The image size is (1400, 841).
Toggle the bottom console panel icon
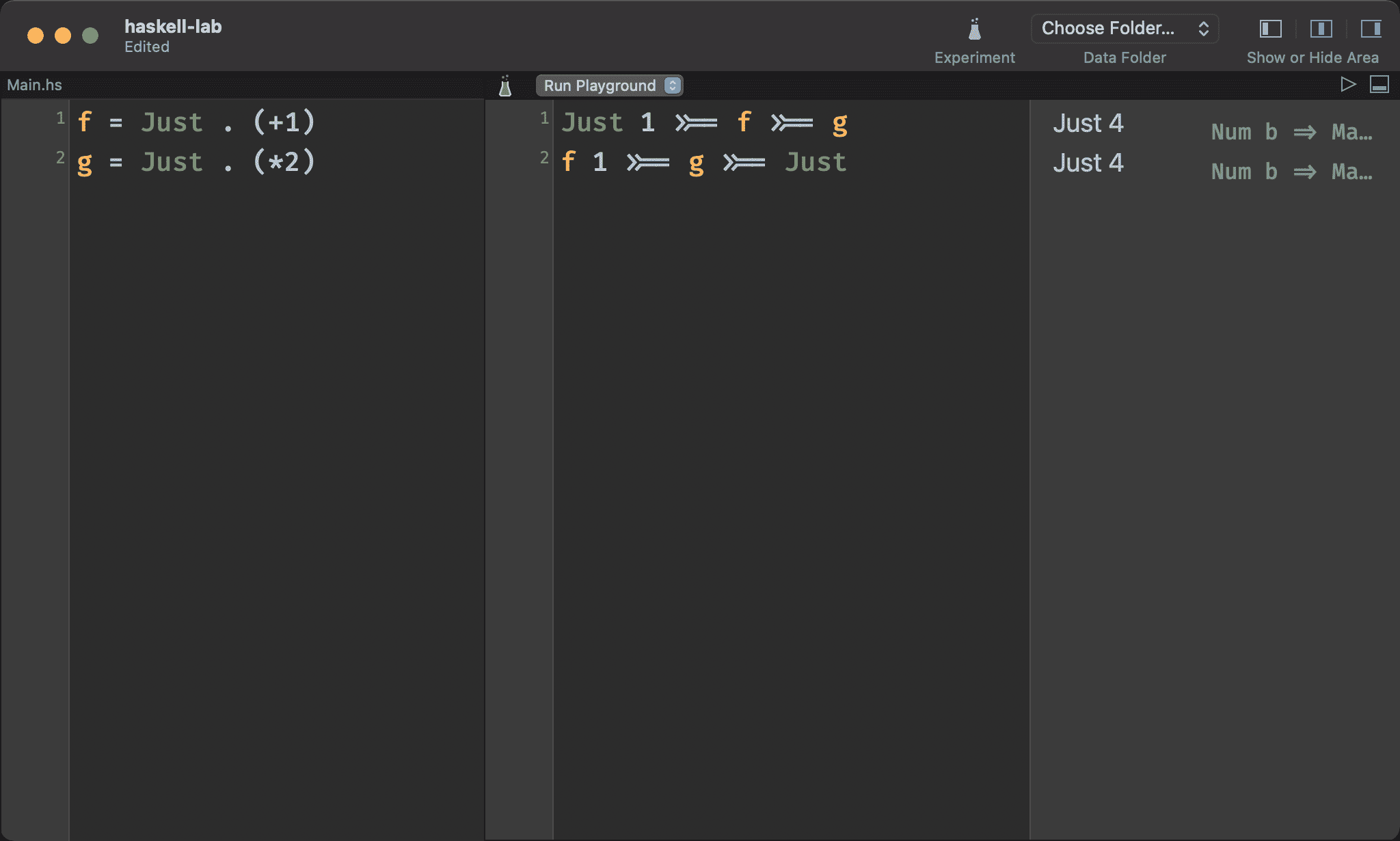coord(1379,84)
